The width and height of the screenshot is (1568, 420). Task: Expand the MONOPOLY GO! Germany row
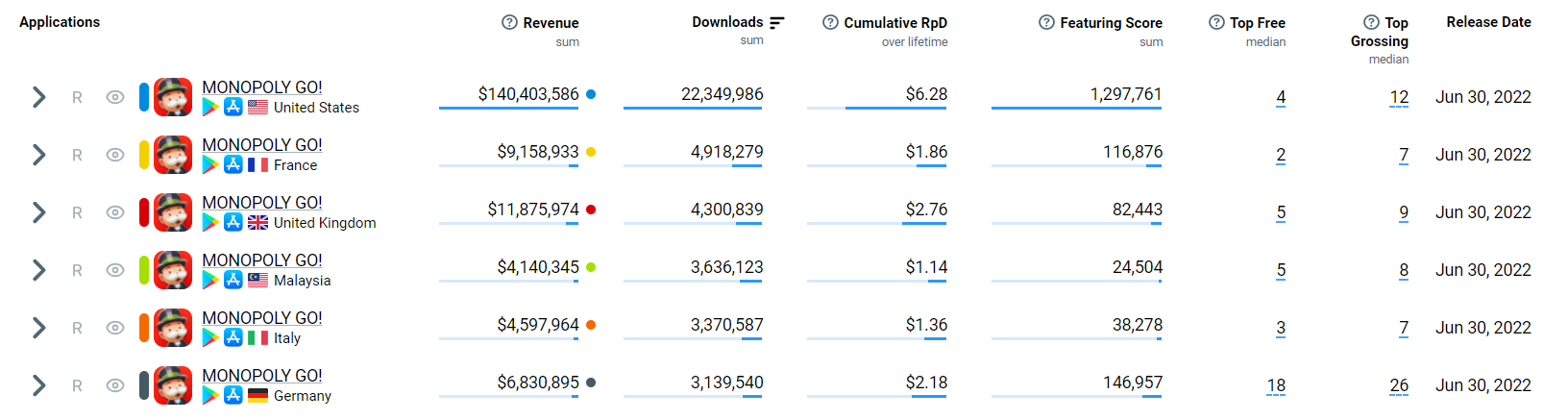click(38, 385)
